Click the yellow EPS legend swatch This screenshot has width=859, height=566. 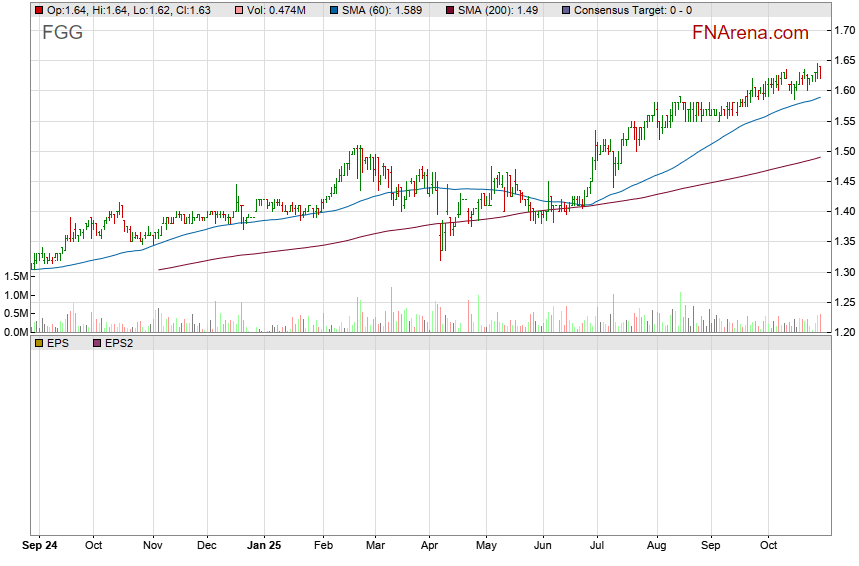(39, 342)
